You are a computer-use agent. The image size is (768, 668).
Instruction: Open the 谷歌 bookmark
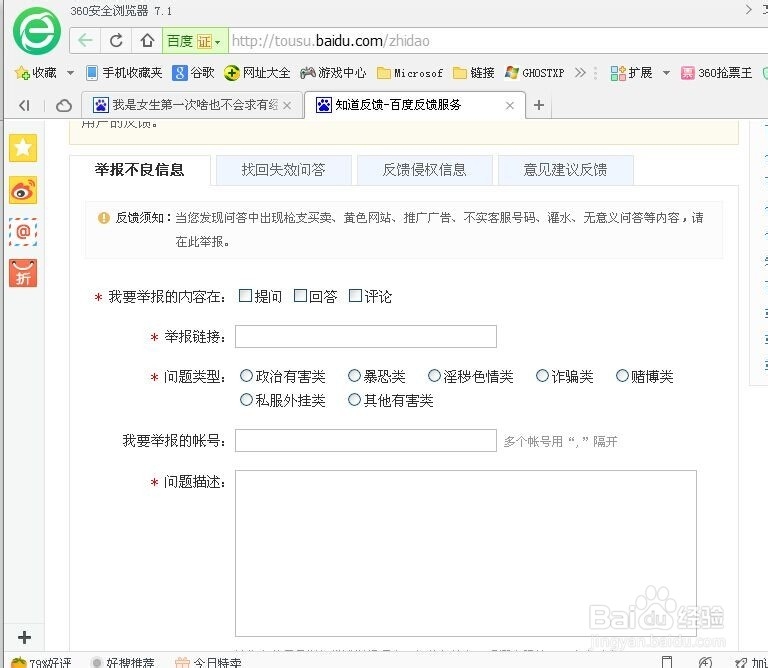193,73
